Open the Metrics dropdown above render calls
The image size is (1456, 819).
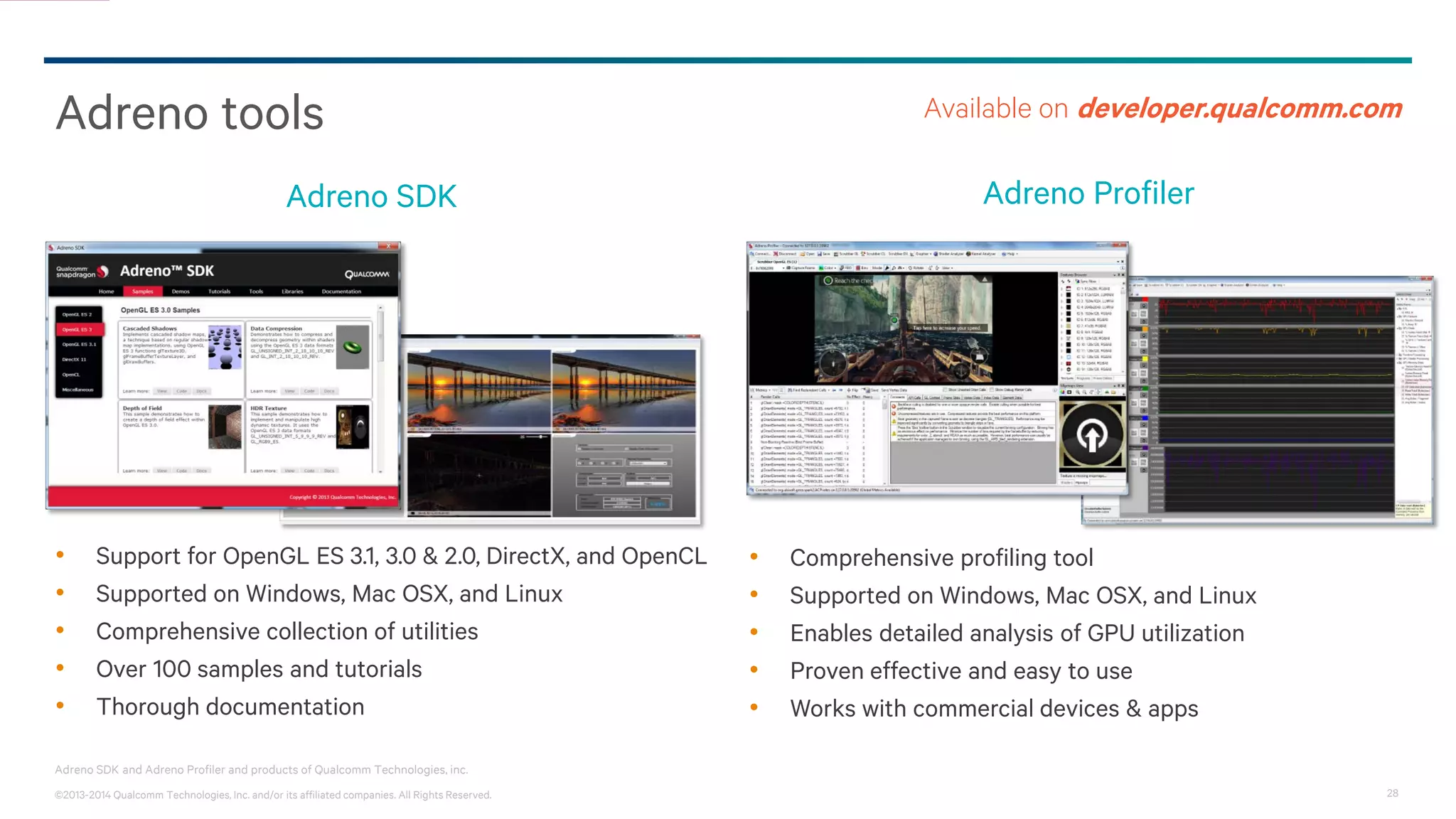(x=761, y=390)
